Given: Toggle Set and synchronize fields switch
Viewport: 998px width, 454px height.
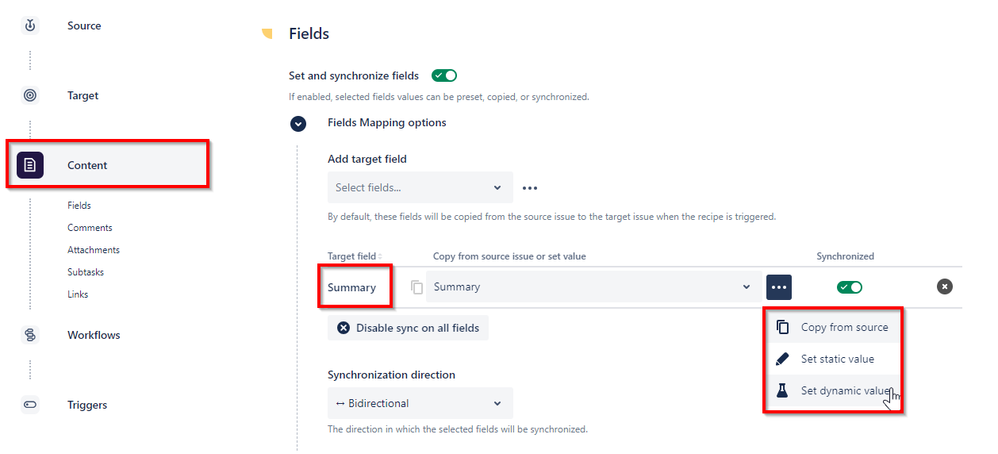Looking at the screenshot, I should pyautogui.click(x=444, y=76).
